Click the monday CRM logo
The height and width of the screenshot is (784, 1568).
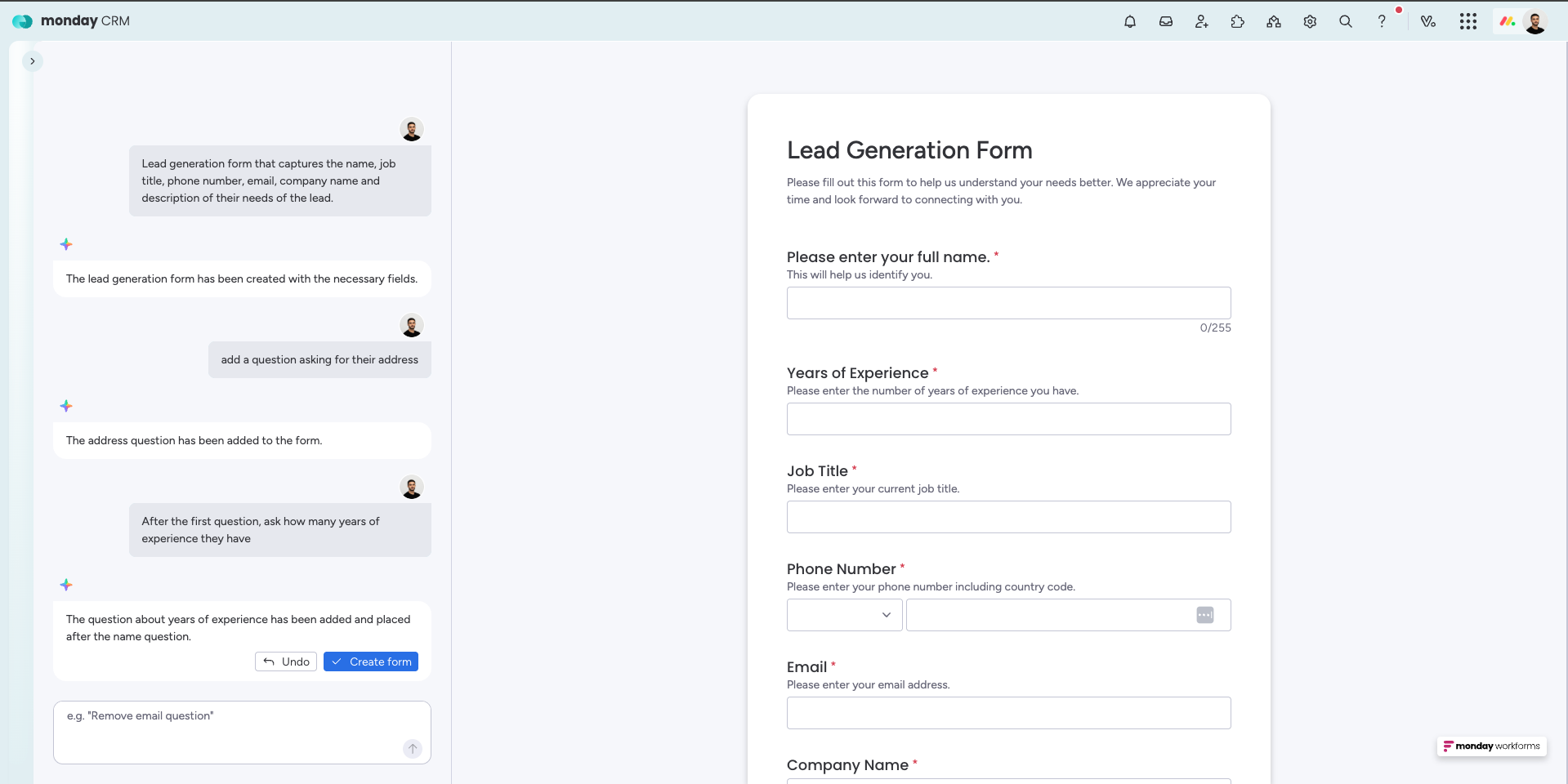[x=71, y=21]
